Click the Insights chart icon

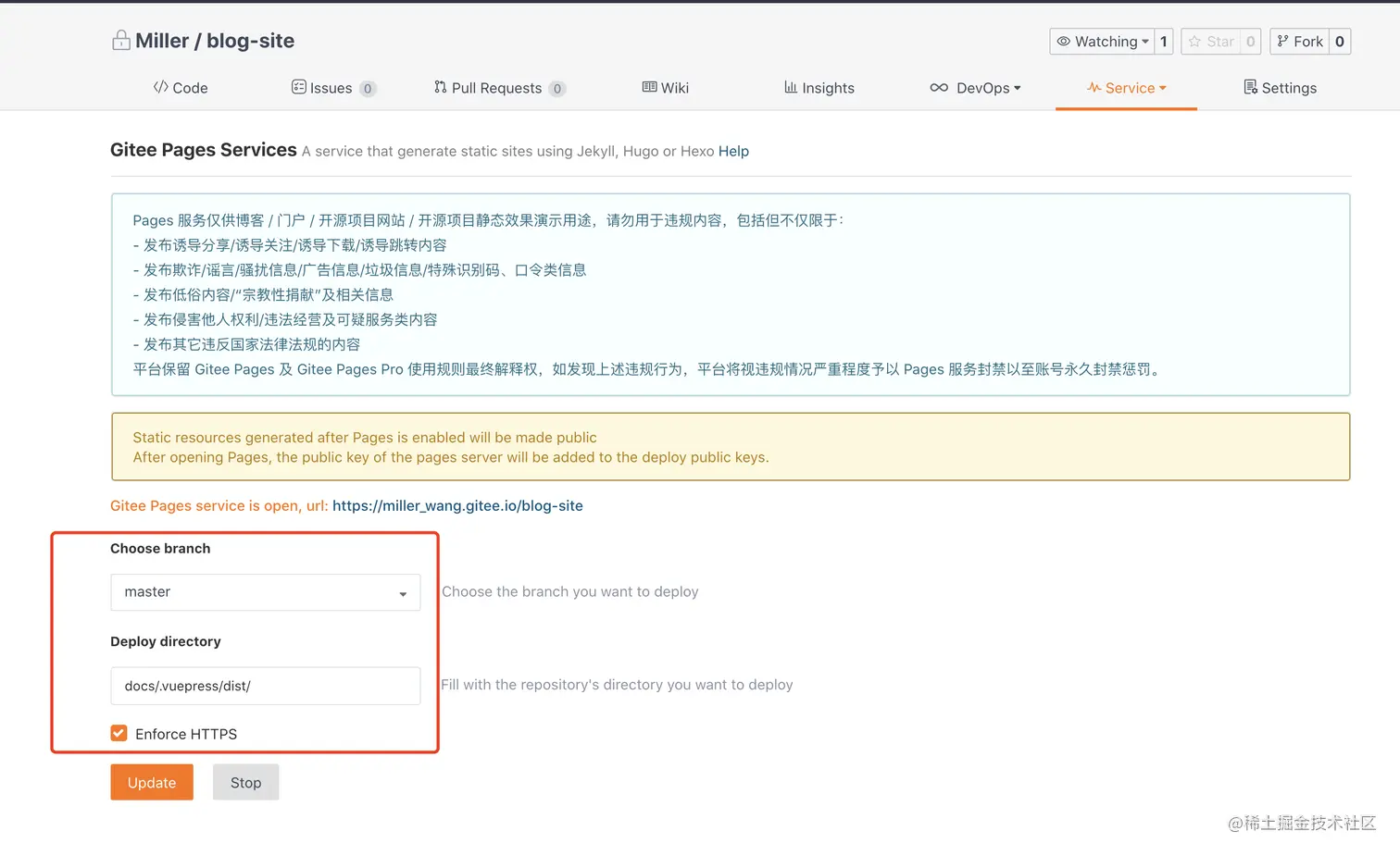(791, 87)
